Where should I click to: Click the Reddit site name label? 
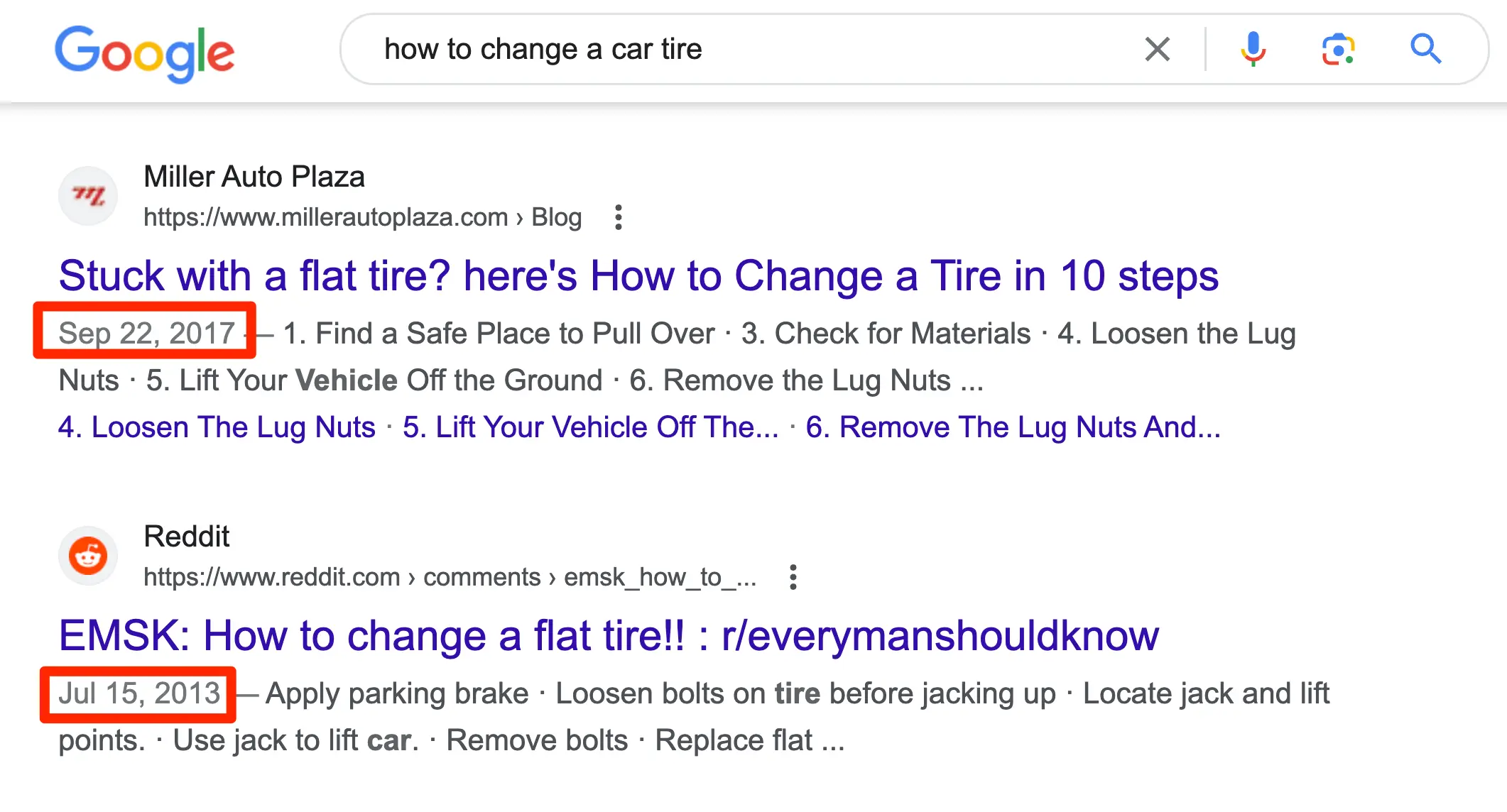point(187,537)
